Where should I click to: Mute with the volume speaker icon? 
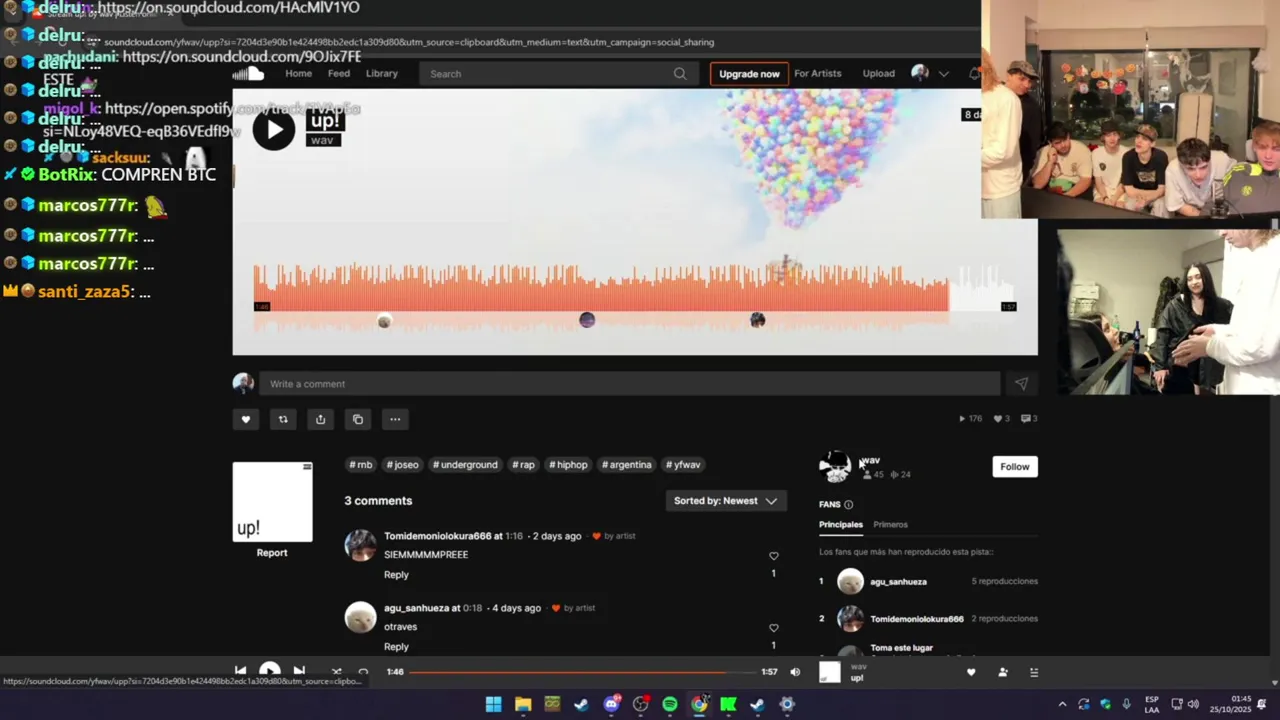(x=795, y=672)
